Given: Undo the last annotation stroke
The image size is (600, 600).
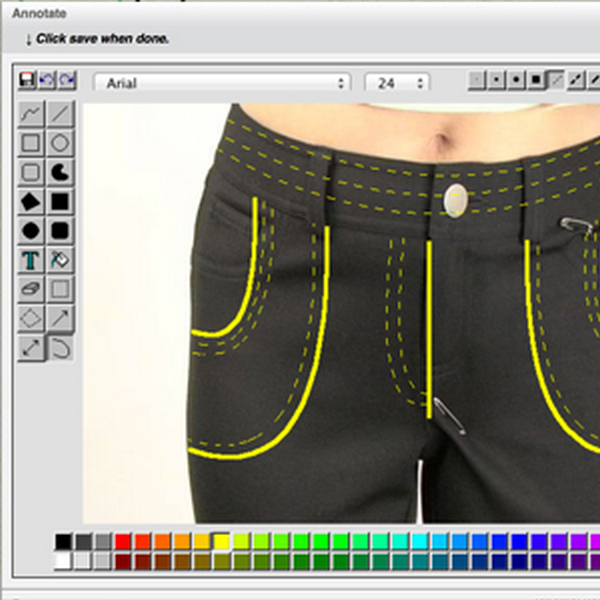Looking at the screenshot, I should (47, 80).
